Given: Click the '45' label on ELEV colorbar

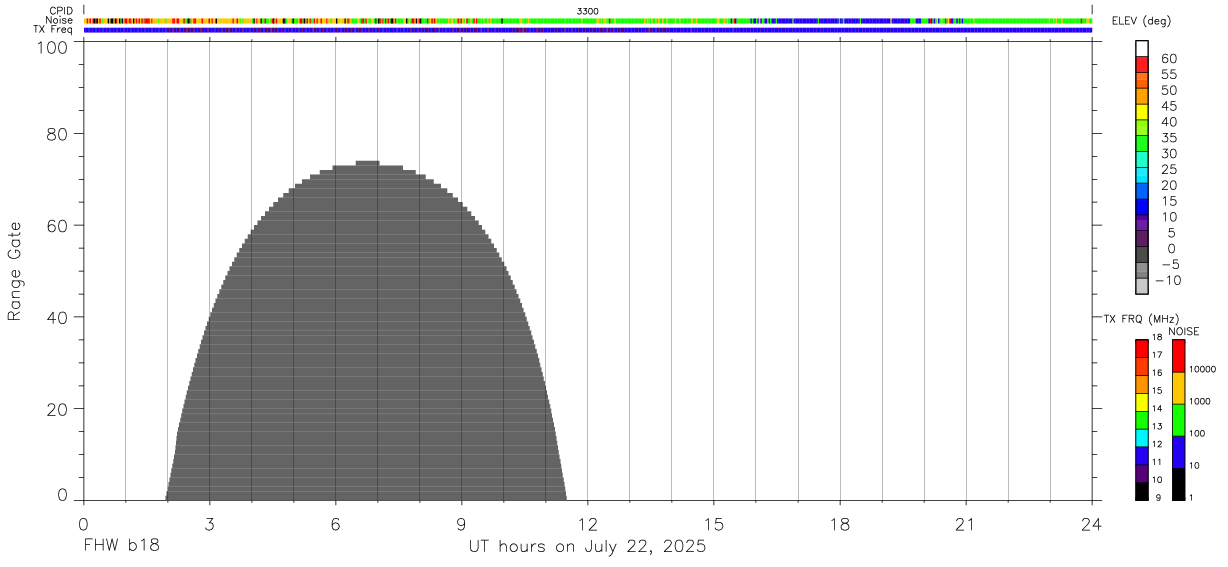Looking at the screenshot, I should pyautogui.click(x=1168, y=106).
